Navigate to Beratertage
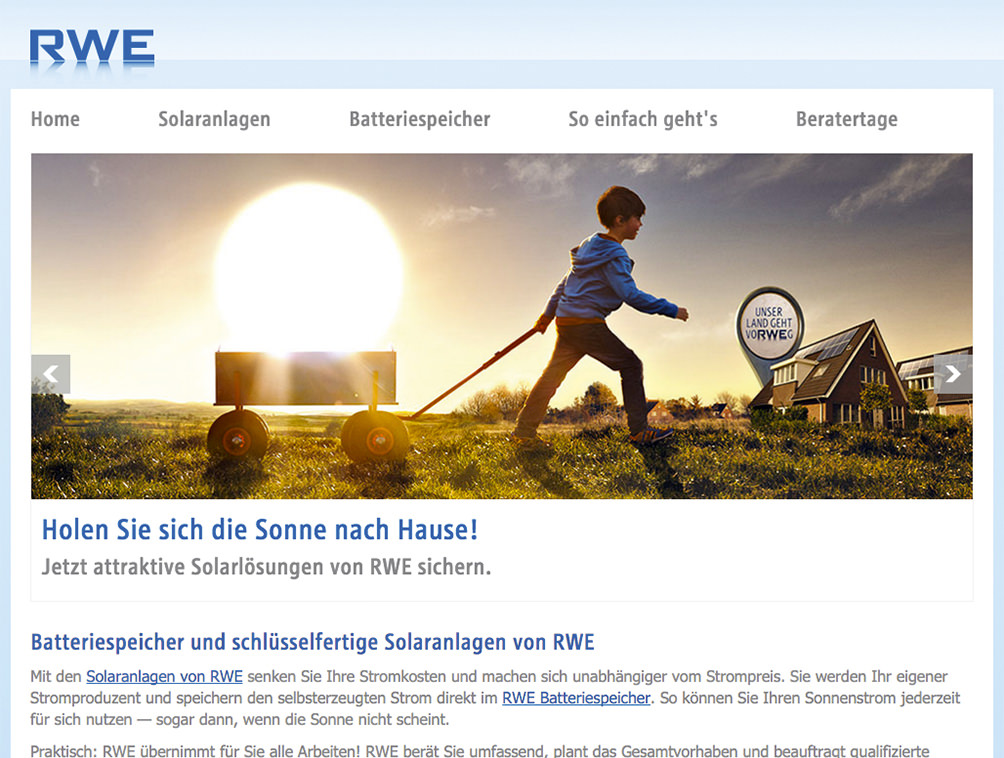 (846, 119)
